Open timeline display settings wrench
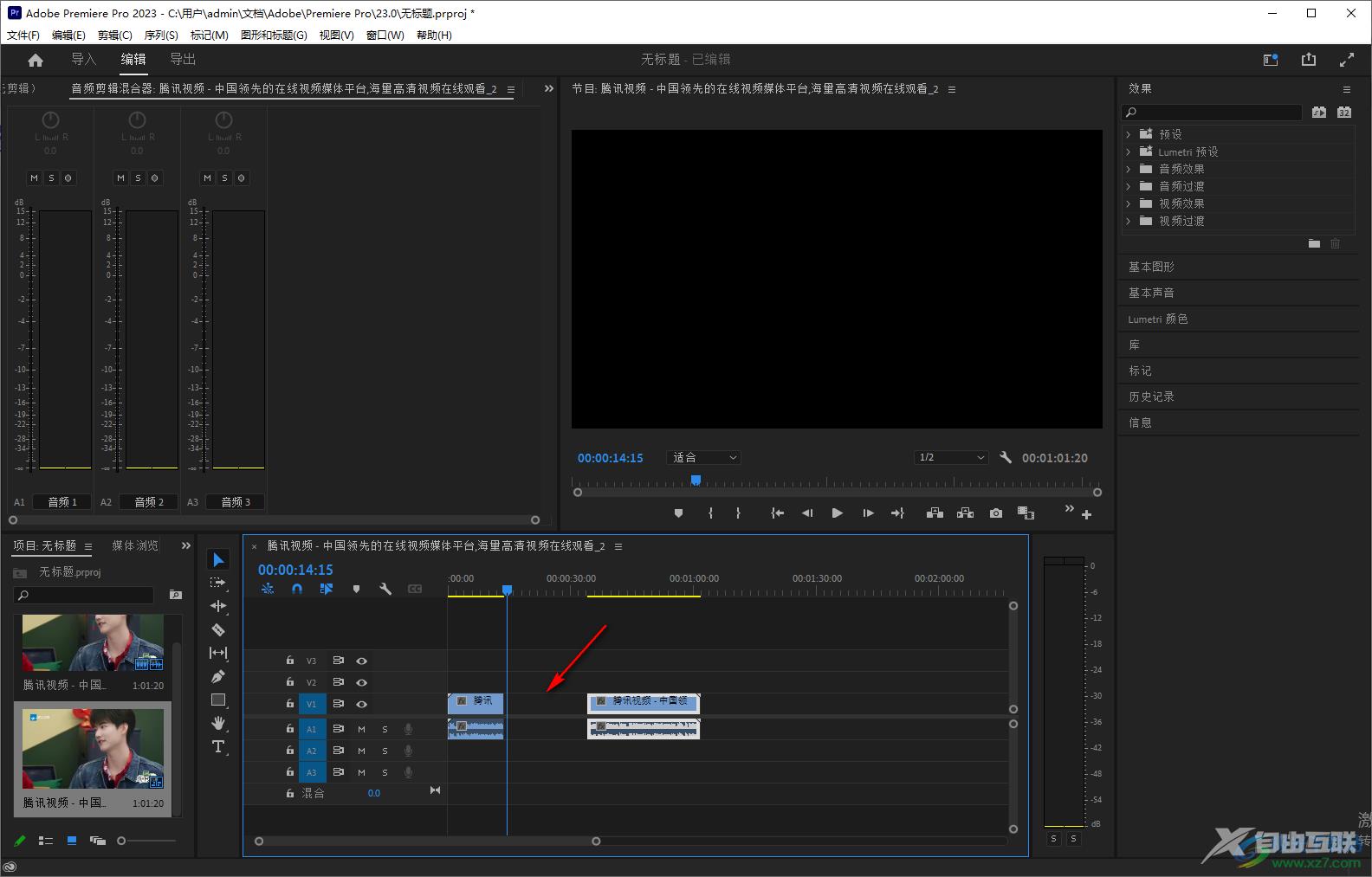Viewport: 1372px width, 877px height. 385,589
